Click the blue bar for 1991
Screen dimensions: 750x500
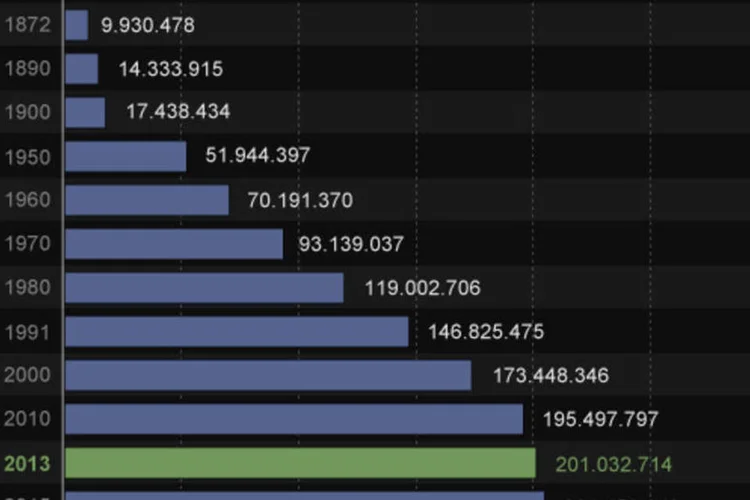tap(237, 332)
